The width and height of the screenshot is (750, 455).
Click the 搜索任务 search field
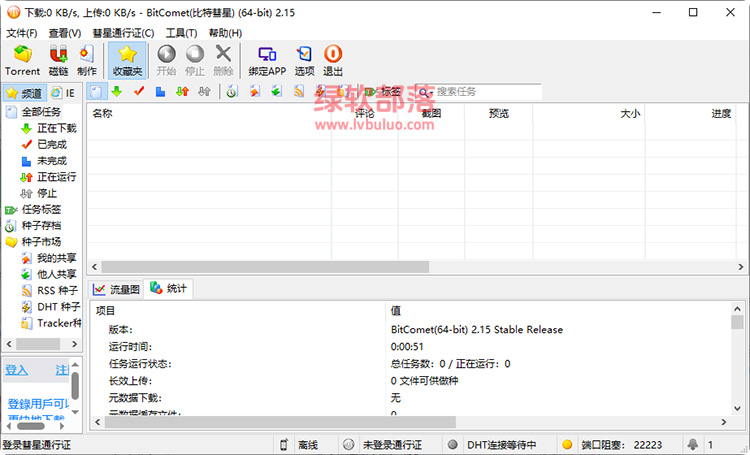coord(488,91)
